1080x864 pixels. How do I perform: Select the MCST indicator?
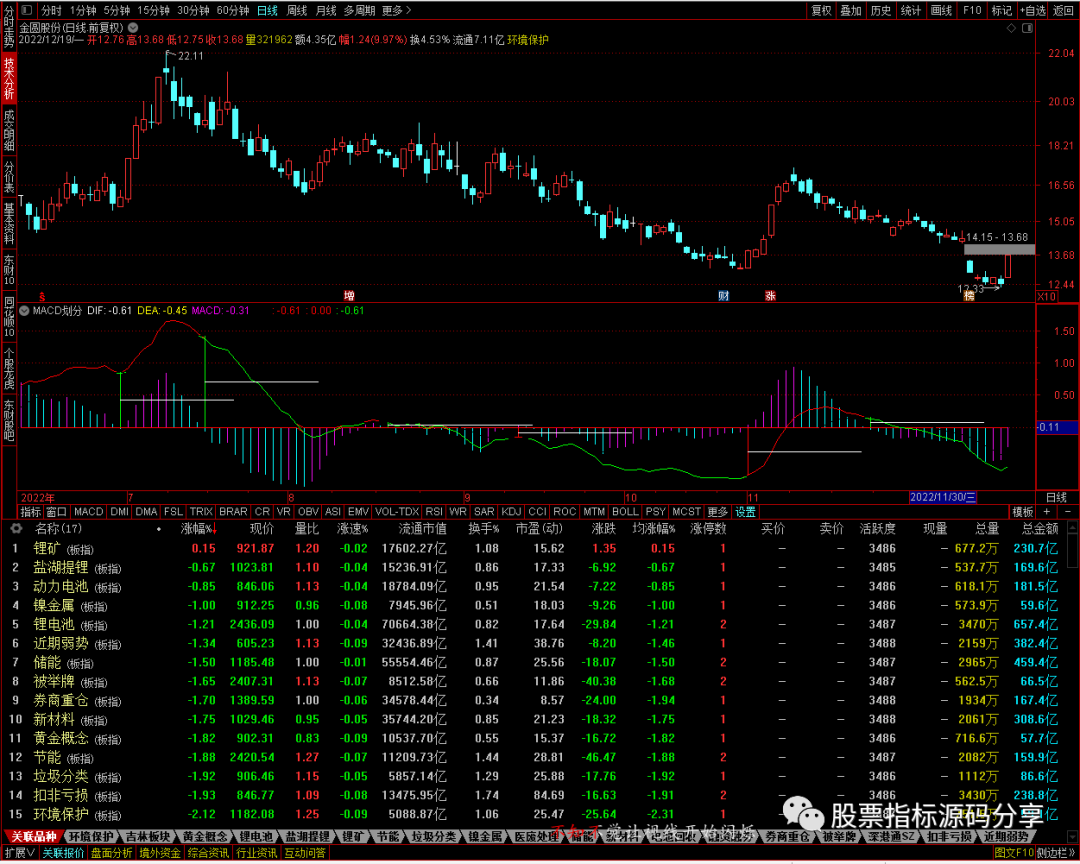[x=687, y=512]
